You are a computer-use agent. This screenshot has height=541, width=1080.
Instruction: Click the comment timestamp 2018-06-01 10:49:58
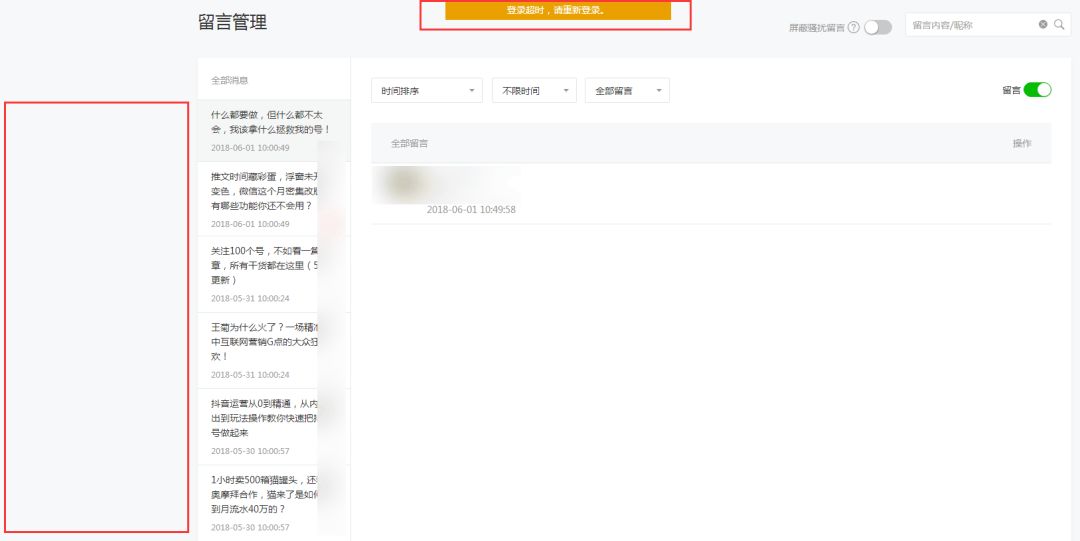471,210
